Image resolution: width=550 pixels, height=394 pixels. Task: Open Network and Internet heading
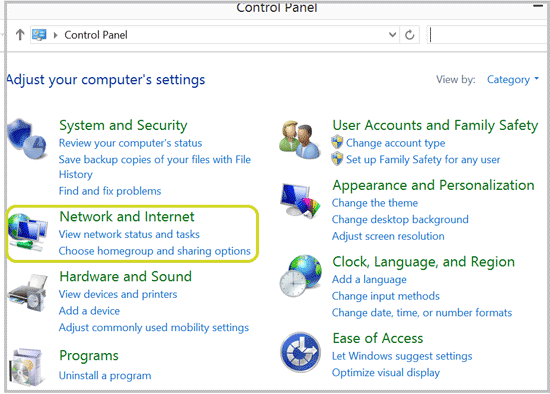(x=127, y=216)
